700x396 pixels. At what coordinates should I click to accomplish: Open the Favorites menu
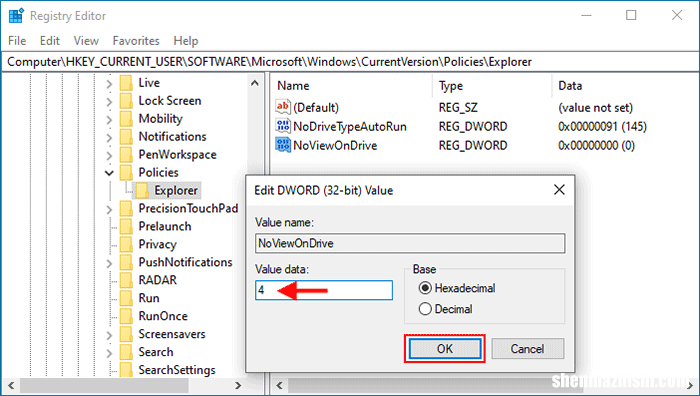136,41
